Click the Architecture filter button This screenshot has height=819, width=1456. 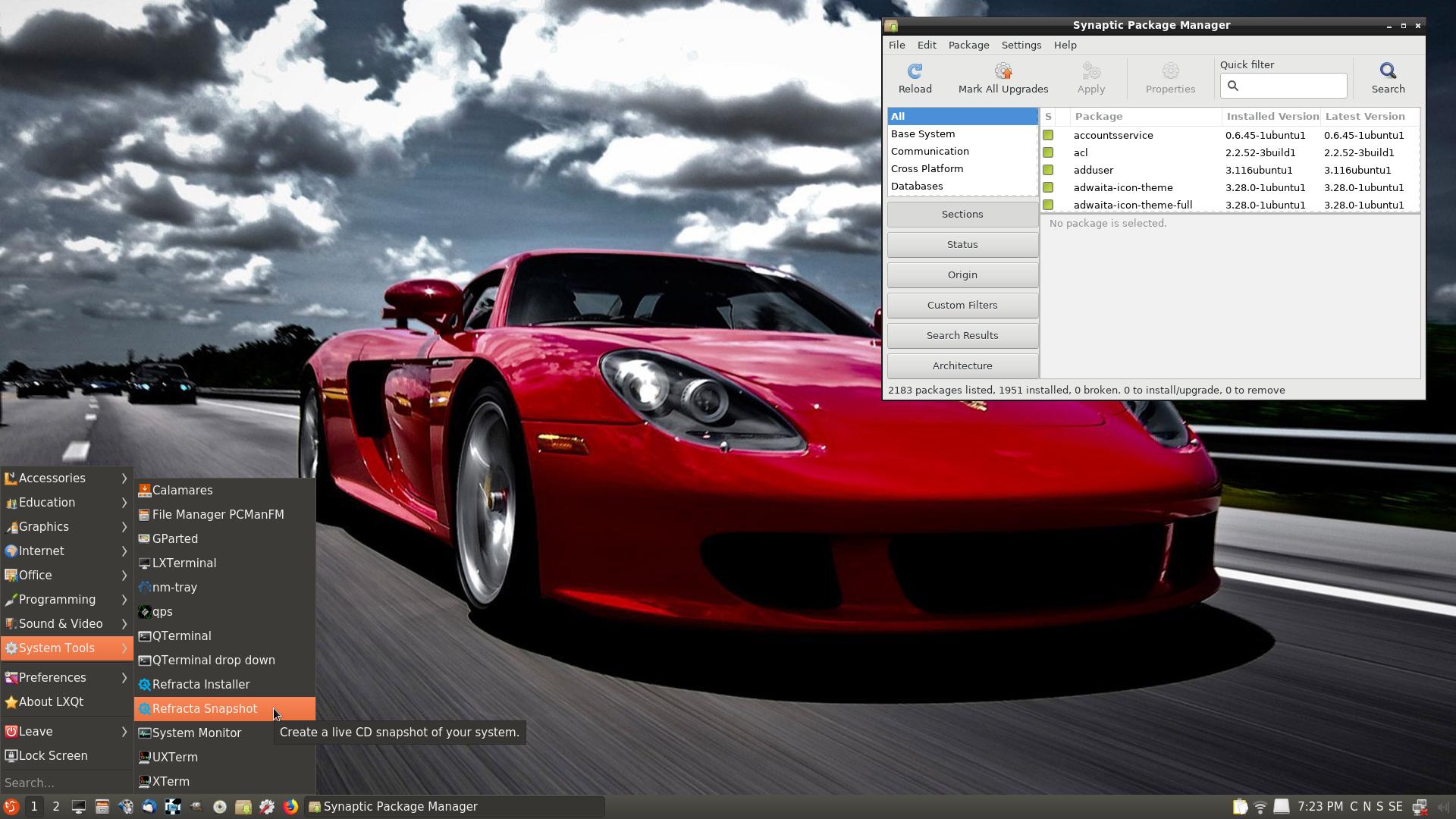coord(962,366)
